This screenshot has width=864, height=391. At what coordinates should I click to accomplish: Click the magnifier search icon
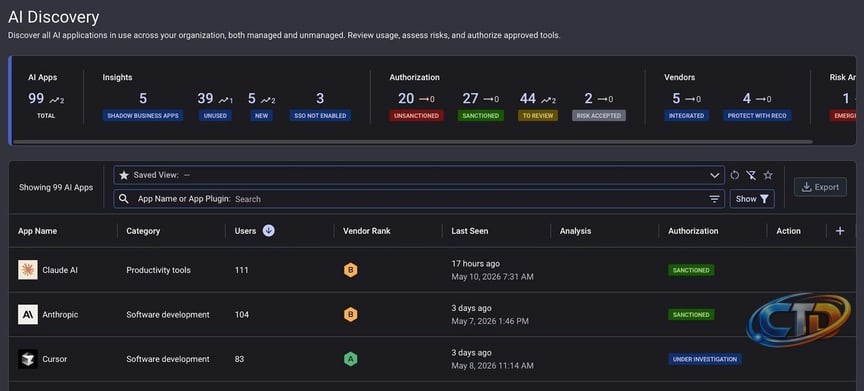(x=124, y=199)
